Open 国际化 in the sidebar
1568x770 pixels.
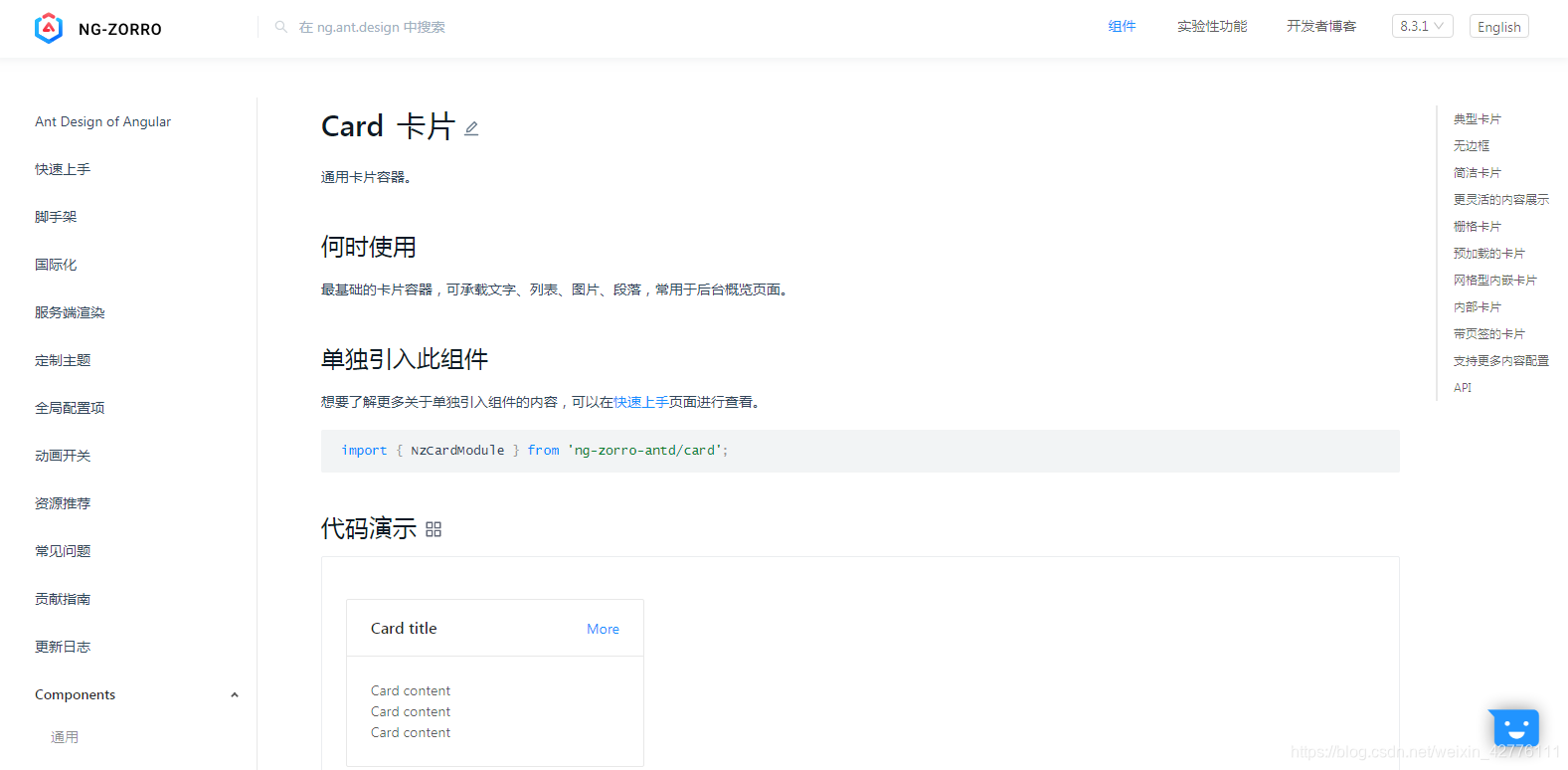[56, 265]
